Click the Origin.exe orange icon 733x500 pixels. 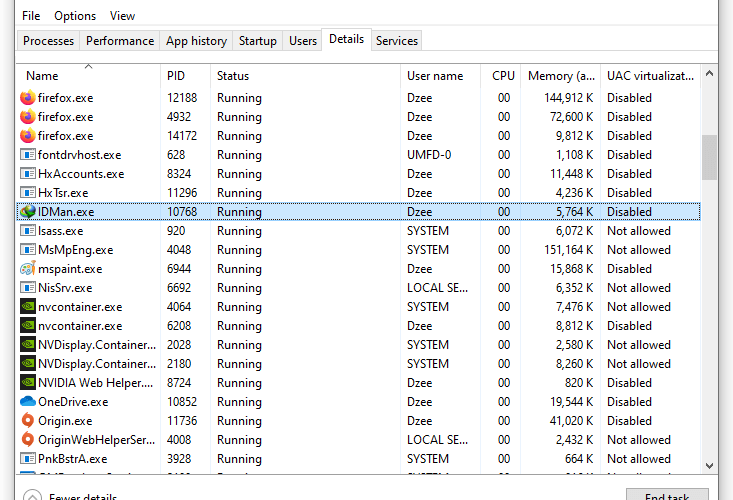point(28,421)
